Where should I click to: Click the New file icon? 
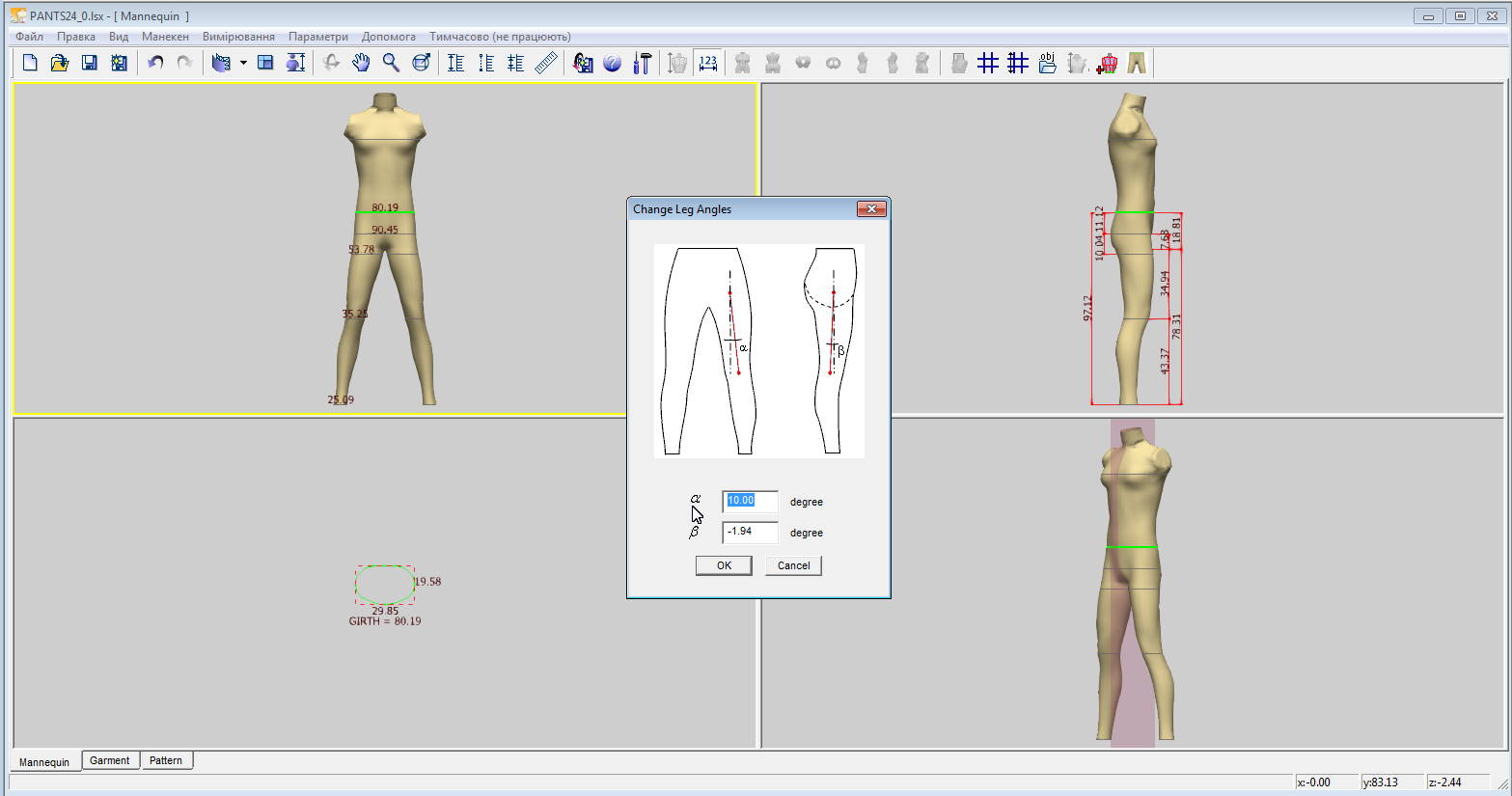coord(30,64)
